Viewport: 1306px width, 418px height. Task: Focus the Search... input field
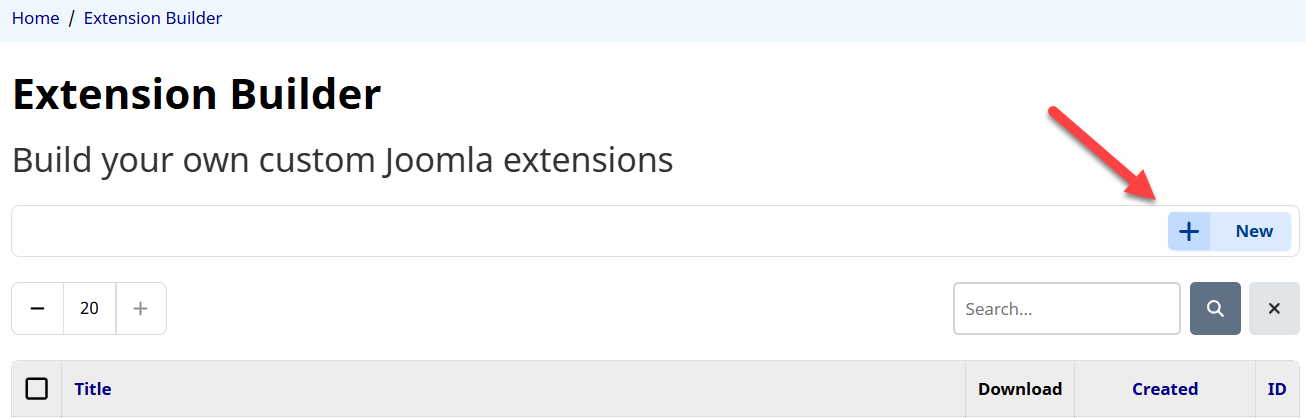click(x=1066, y=309)
